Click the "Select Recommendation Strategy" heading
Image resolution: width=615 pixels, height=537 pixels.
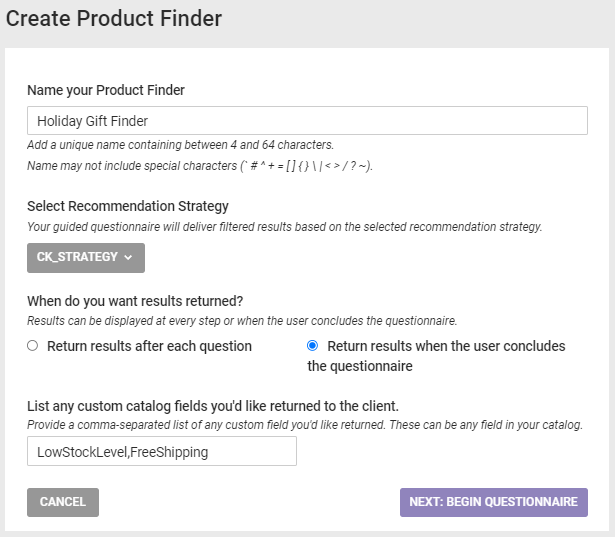128,206
